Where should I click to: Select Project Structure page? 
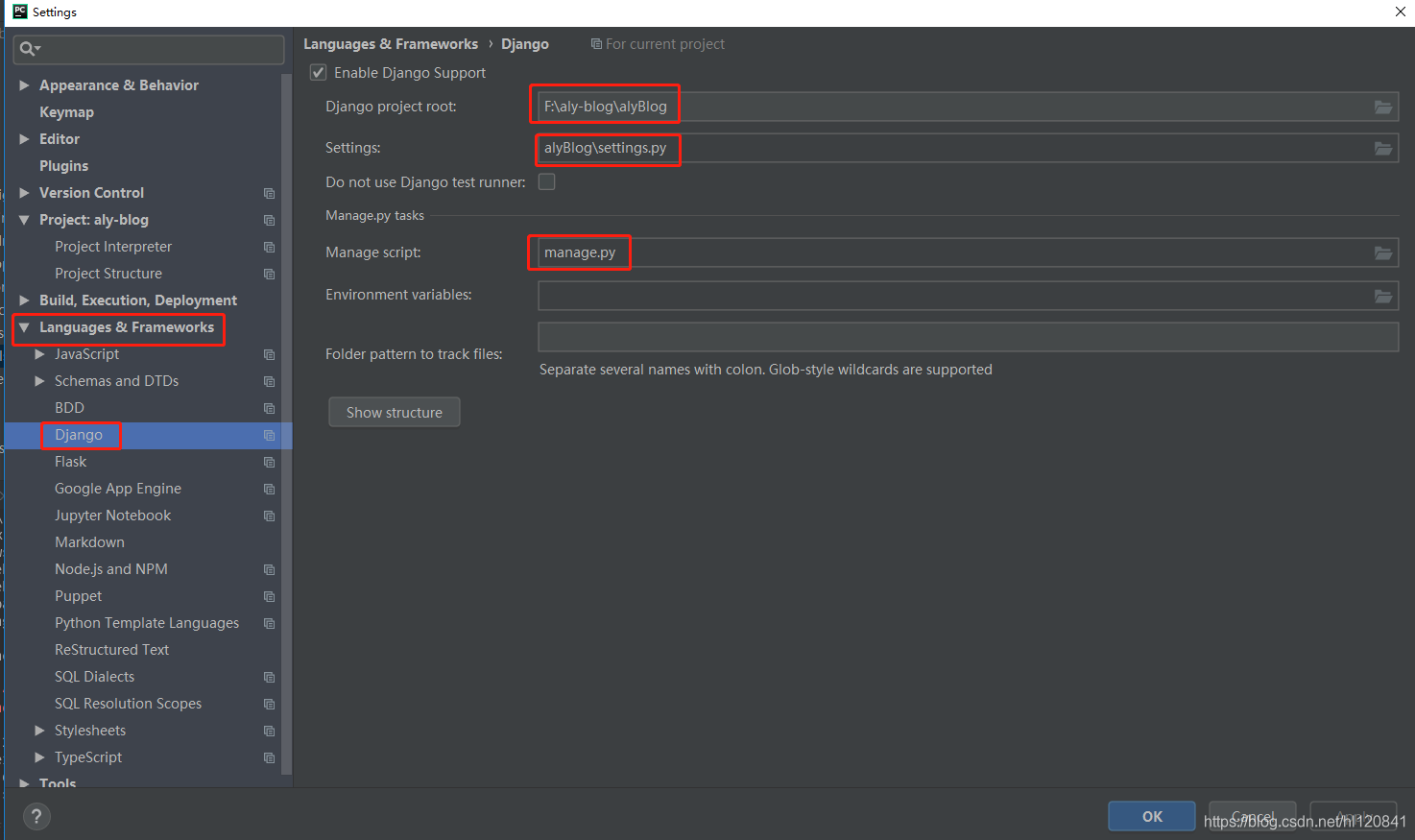(x=108, y=274)
